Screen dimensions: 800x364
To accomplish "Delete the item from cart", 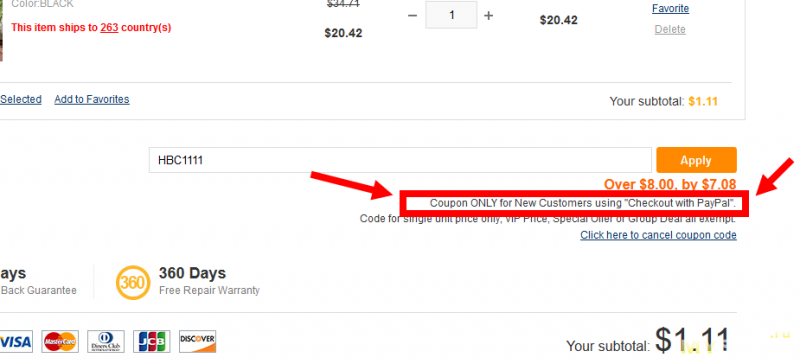I will 670,30.
